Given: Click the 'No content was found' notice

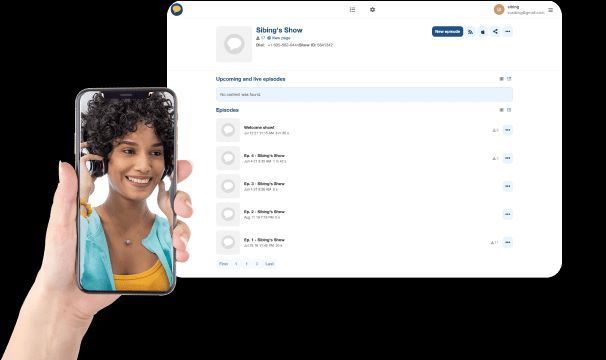Looking at the screenshot, I should (x=364, y=94).
